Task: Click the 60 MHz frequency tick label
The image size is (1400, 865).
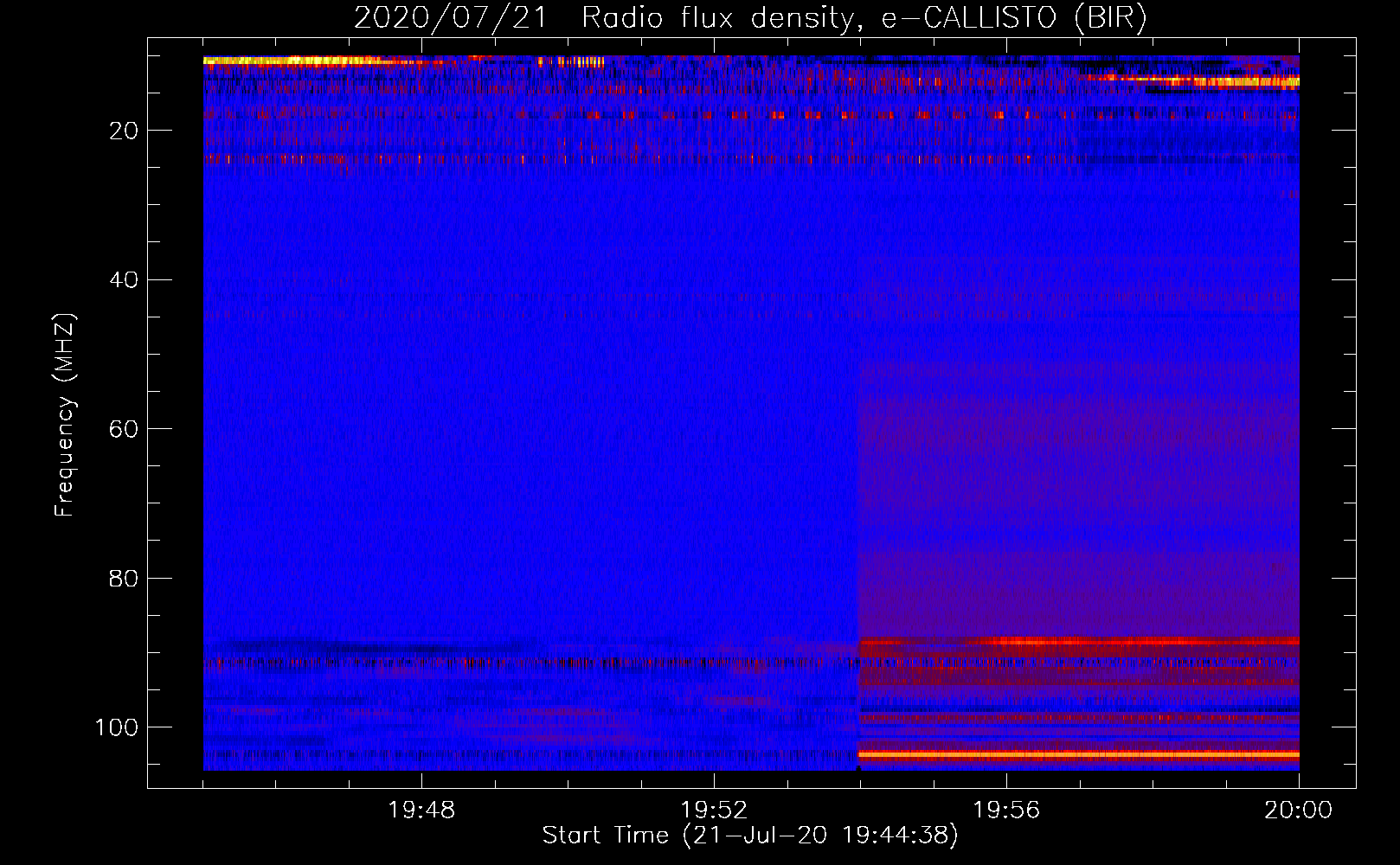Action: click(x=124, y=429)
